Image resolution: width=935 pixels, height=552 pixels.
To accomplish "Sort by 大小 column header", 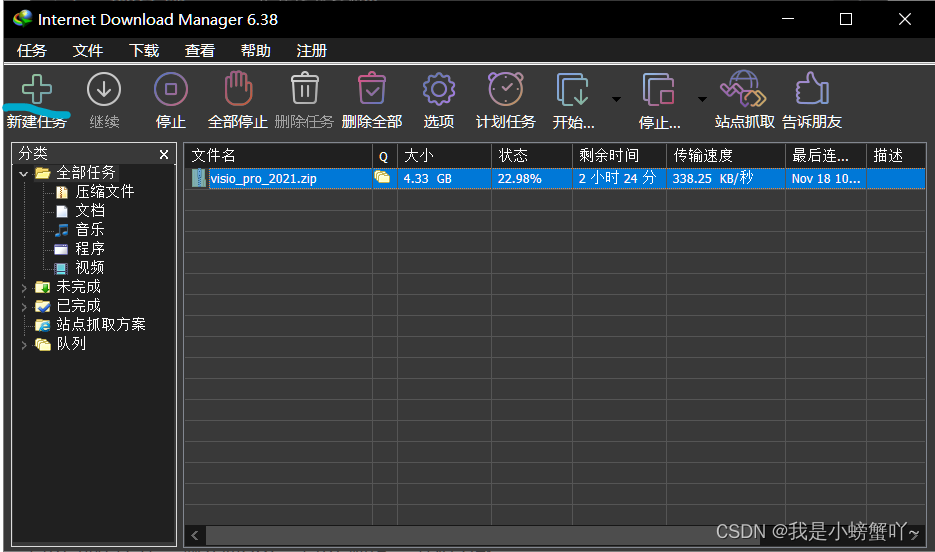I will pyautogui.click(x=444, y=156).
